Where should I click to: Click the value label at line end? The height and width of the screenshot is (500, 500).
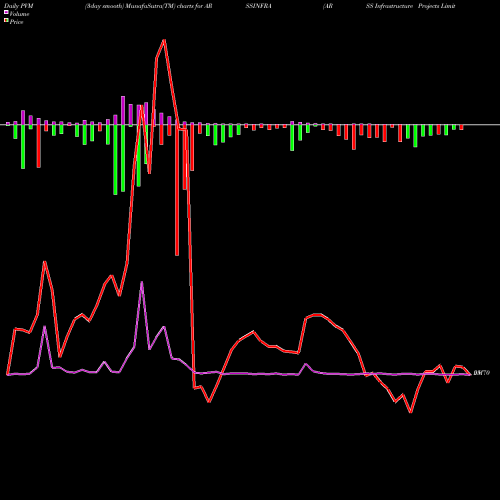coord(482,373)
